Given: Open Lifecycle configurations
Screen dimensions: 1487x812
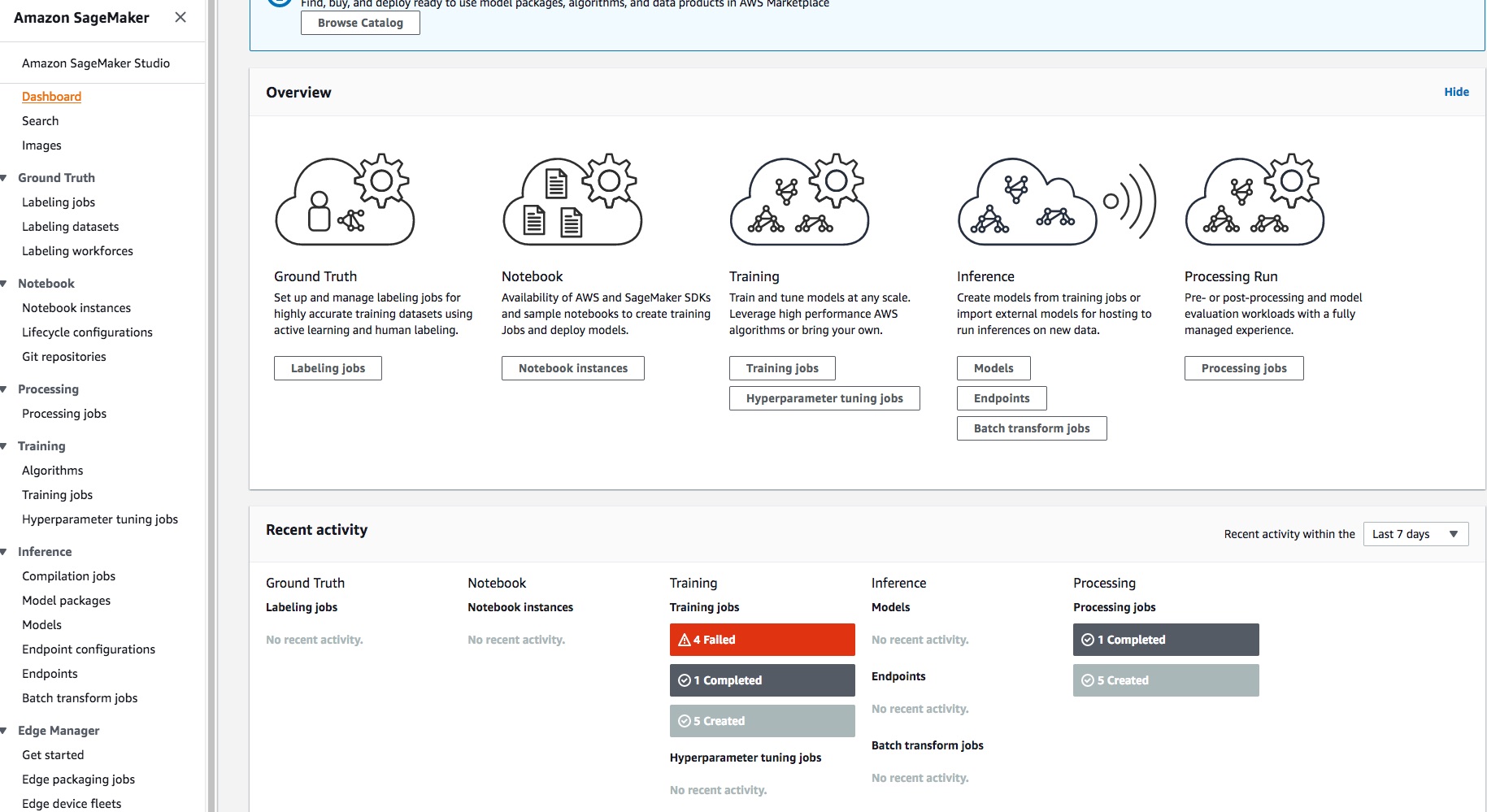Looking at the screenshot, I should tap(87, 332).
